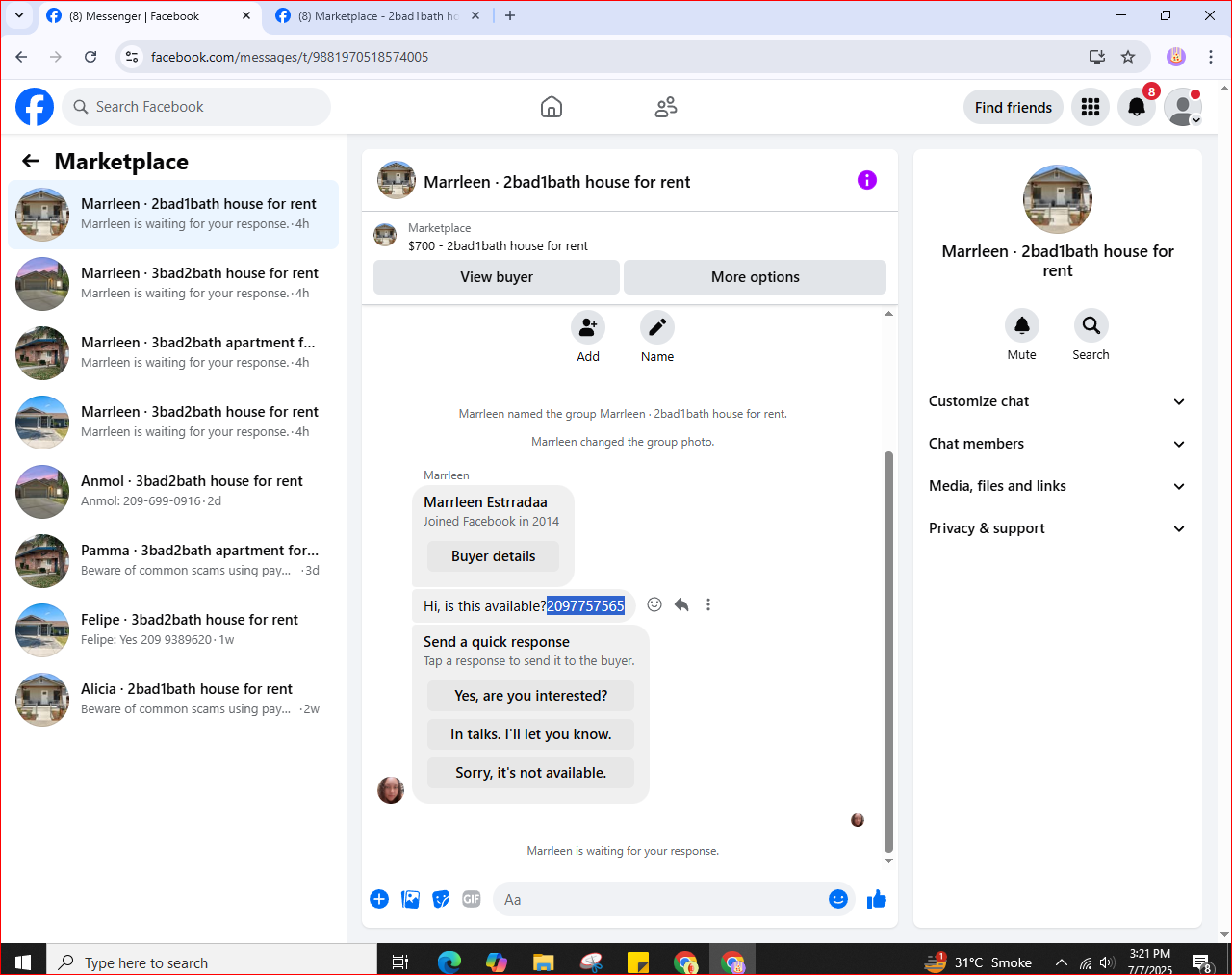Open Marrleen 3bad2bath apartment chat
This screenshot has height=975, width=1232.
pos(173,353)
